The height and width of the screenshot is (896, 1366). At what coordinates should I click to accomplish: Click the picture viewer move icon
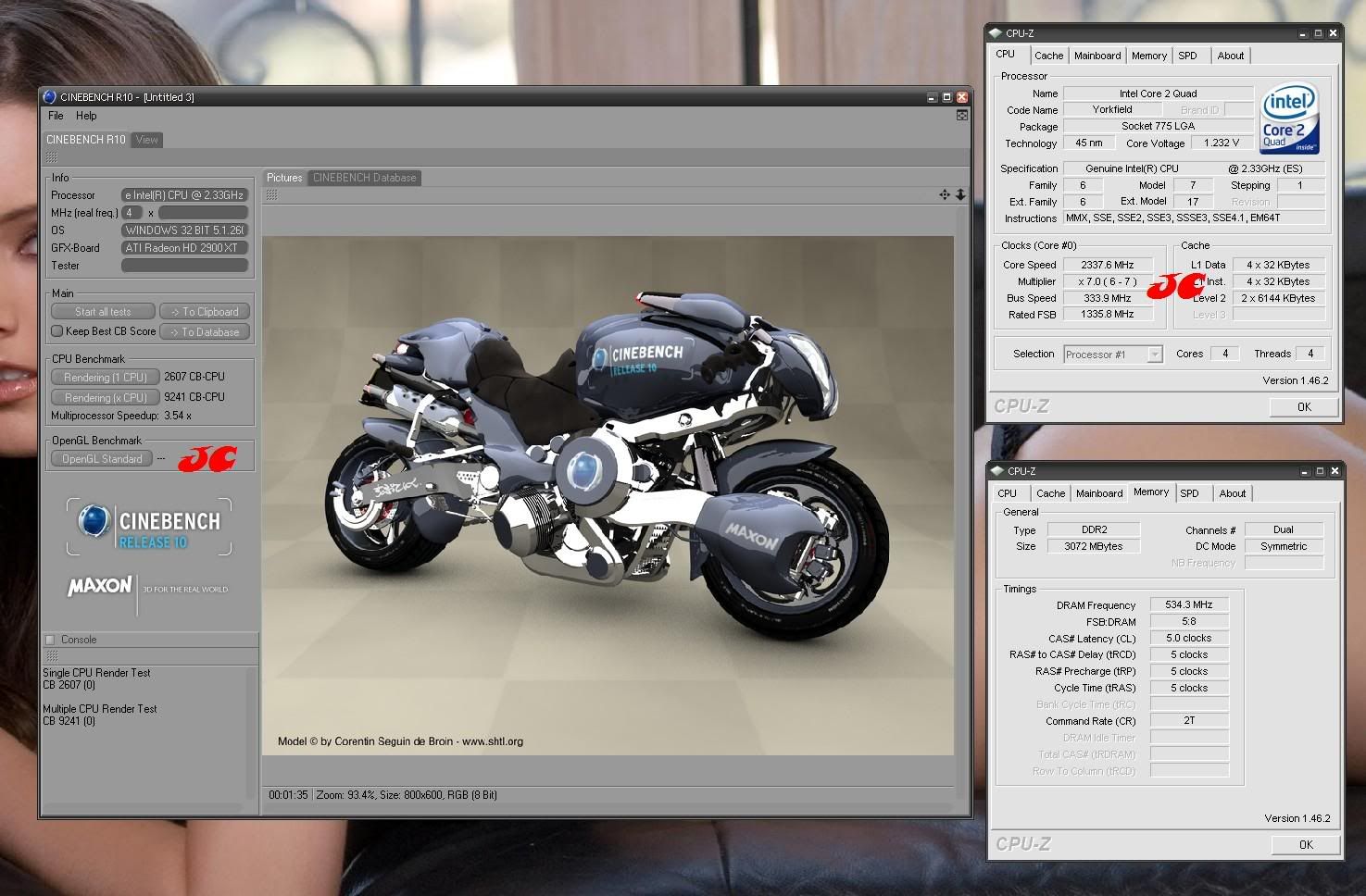[945, 194]
